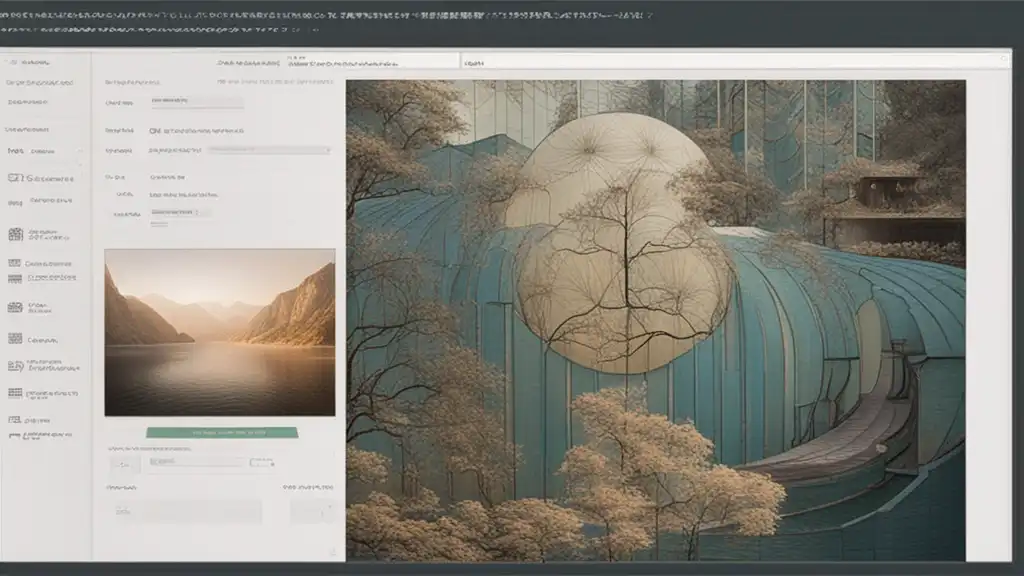
Task: Open the wide dropdown in the settings form
Action: pyautogui.click(x=269, y=150)
